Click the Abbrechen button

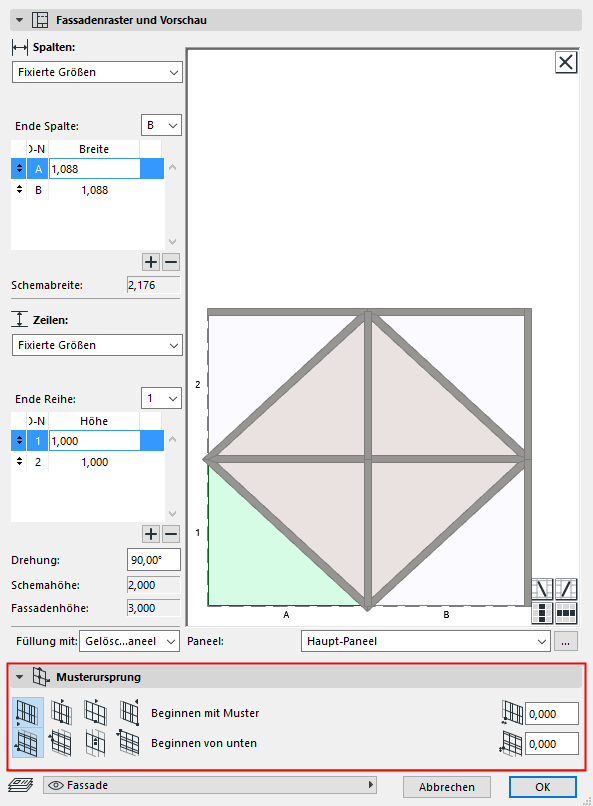point(447,787)
